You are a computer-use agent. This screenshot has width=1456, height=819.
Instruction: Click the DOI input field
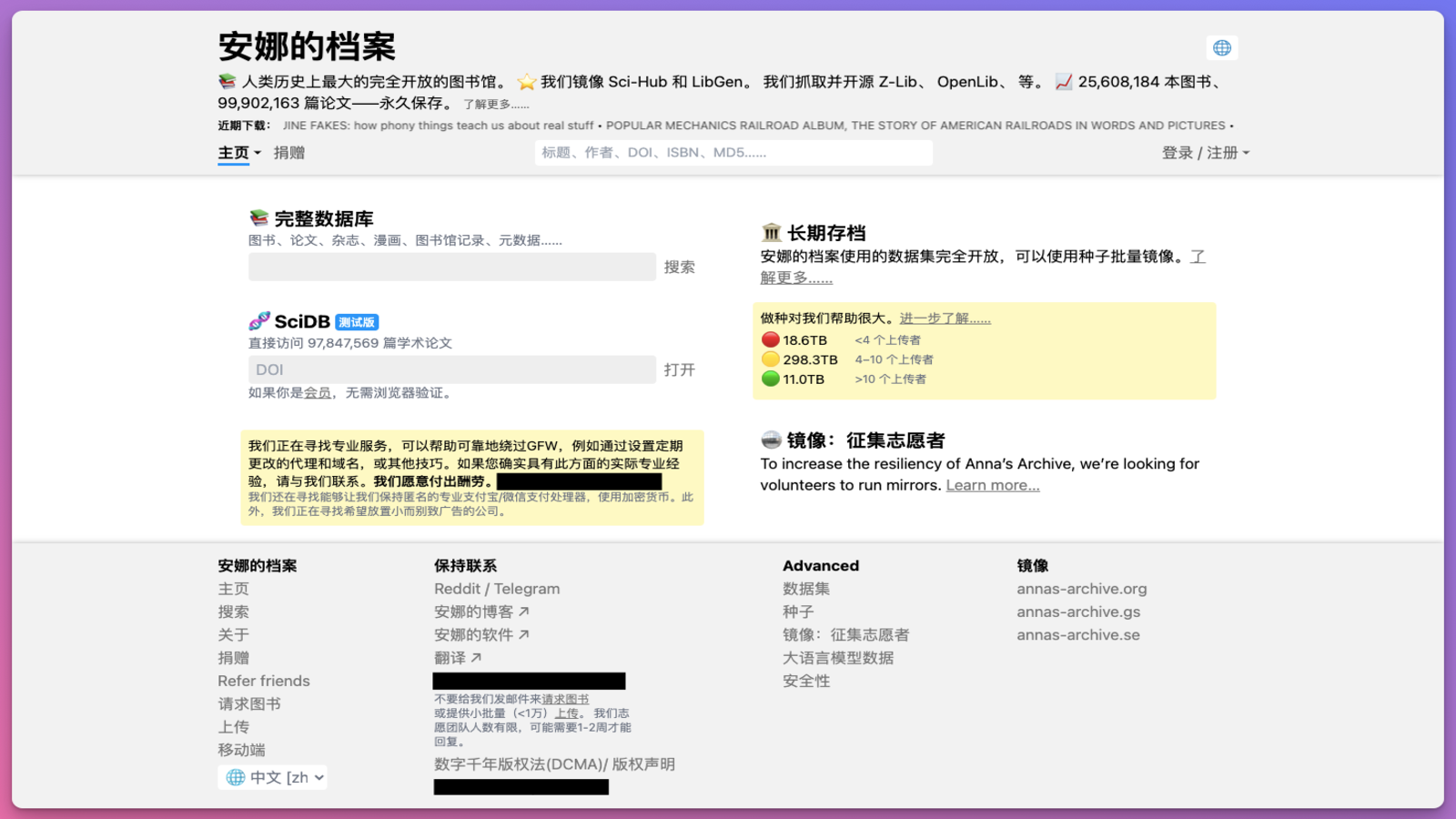coord(450,369)
